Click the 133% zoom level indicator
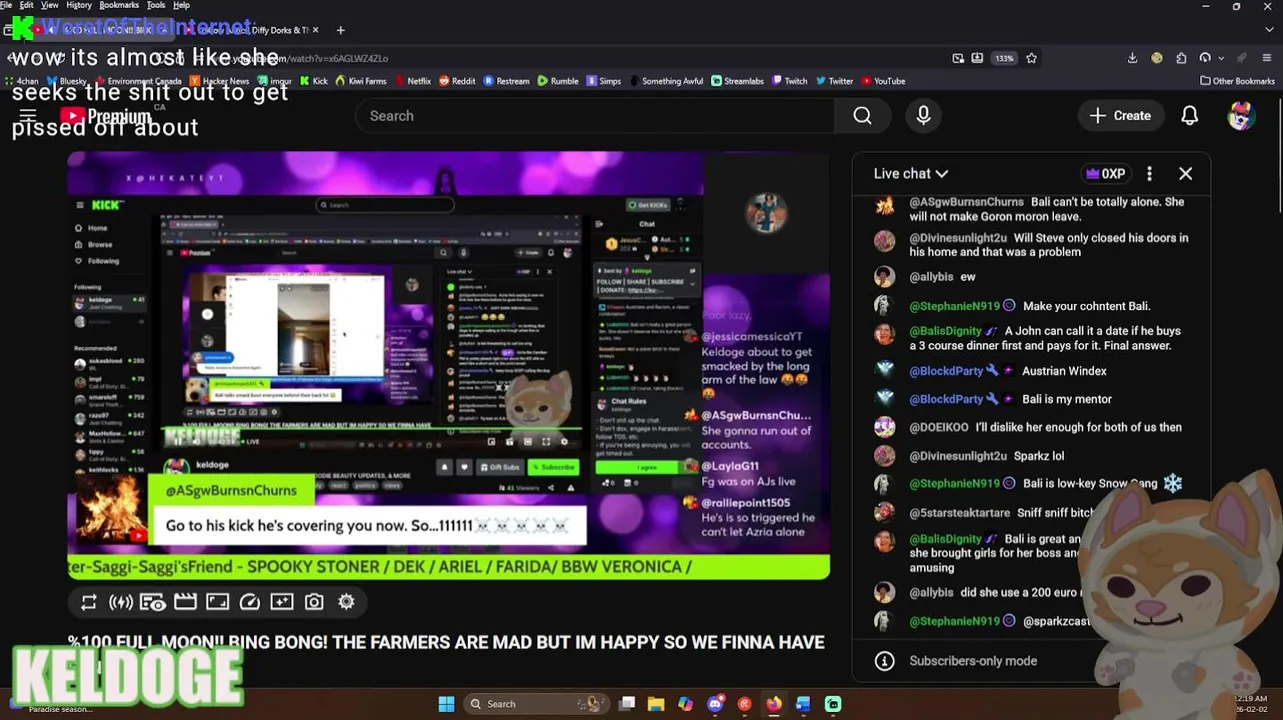This screenshot has height=720, width=1283. tap(1004, 58)
